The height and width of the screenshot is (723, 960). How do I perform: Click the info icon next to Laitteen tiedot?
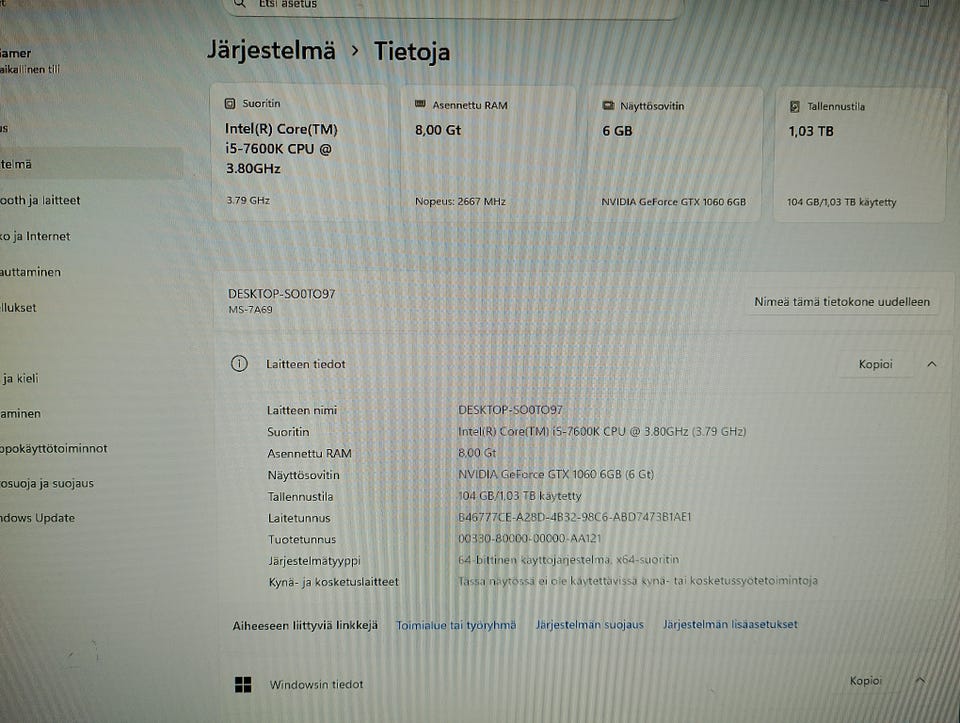[239, 364]
